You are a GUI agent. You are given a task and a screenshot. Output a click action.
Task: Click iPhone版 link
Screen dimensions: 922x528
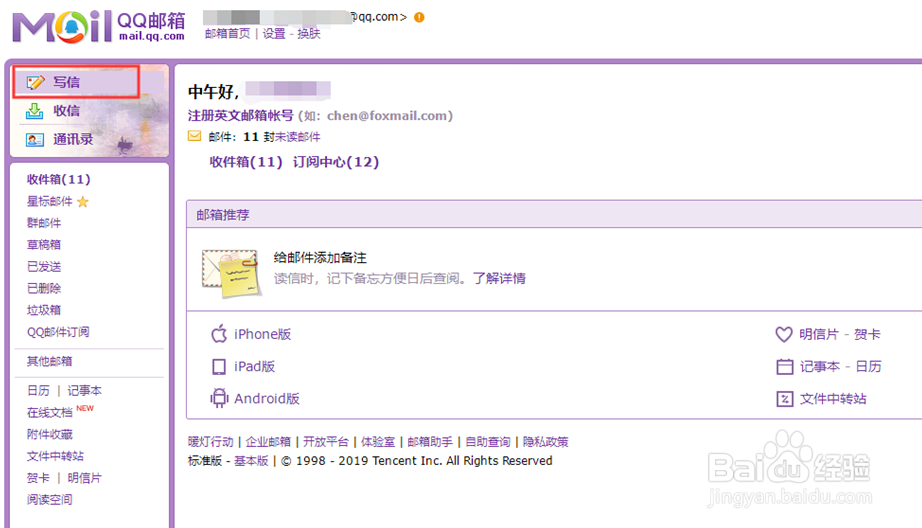pos(263,334)
